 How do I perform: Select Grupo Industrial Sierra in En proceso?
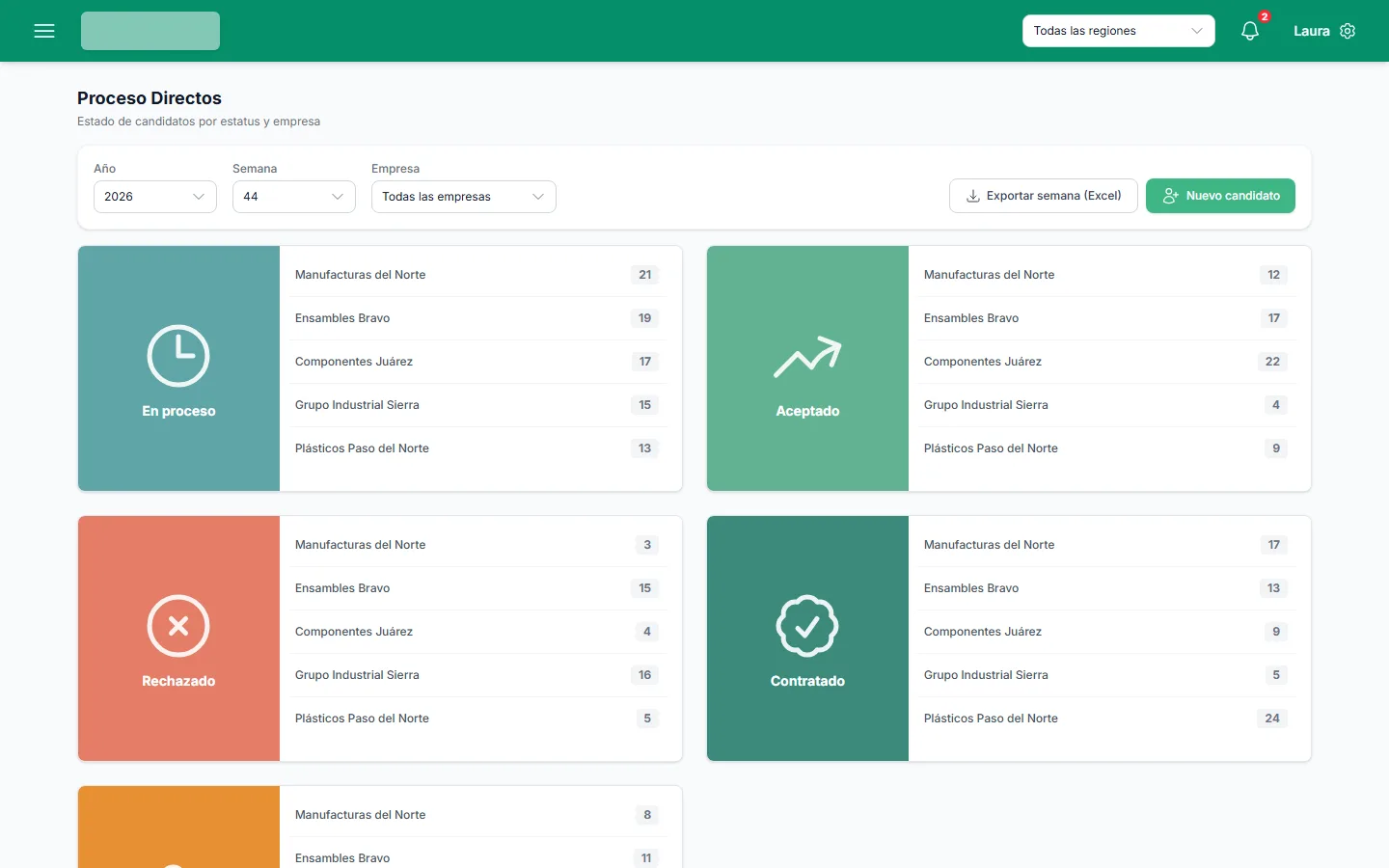click(x=479, y=405)
